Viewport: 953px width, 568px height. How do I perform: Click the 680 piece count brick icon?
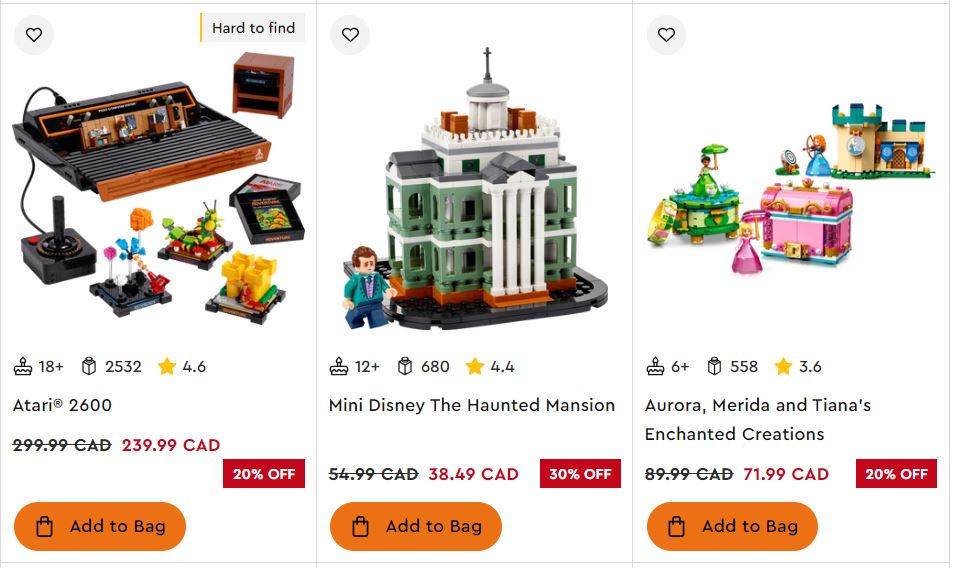(x=405, y=366)
